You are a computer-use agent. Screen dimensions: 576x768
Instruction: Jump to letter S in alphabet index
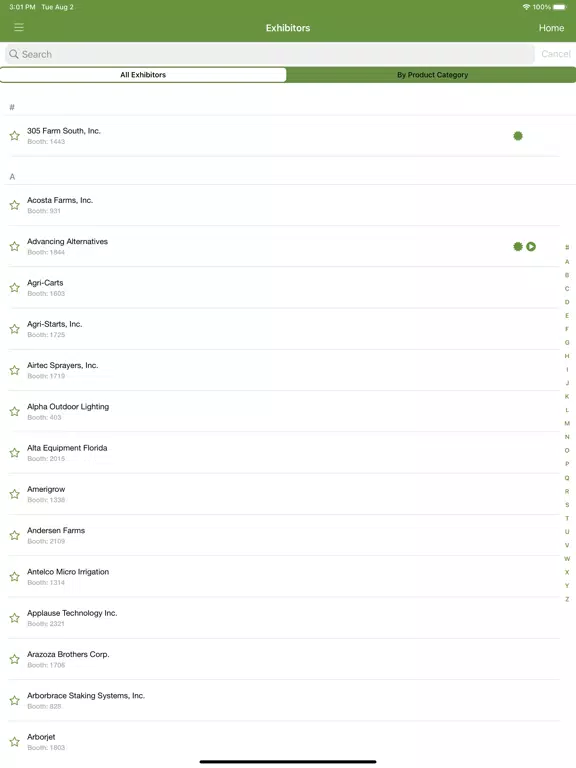point(567,504)
